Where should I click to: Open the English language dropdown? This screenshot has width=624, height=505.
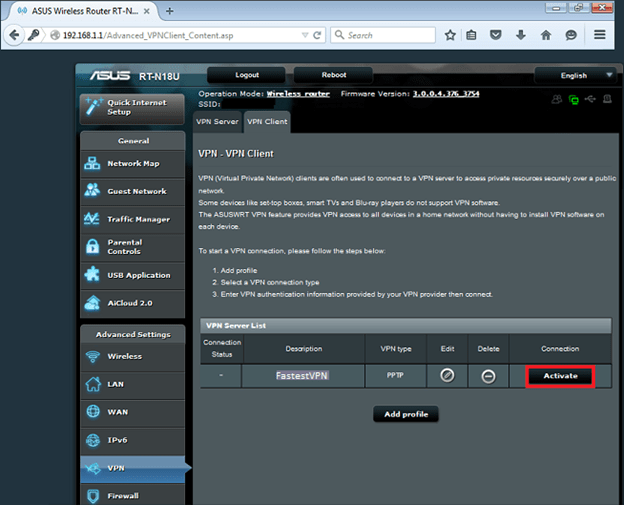click(575, 75)
